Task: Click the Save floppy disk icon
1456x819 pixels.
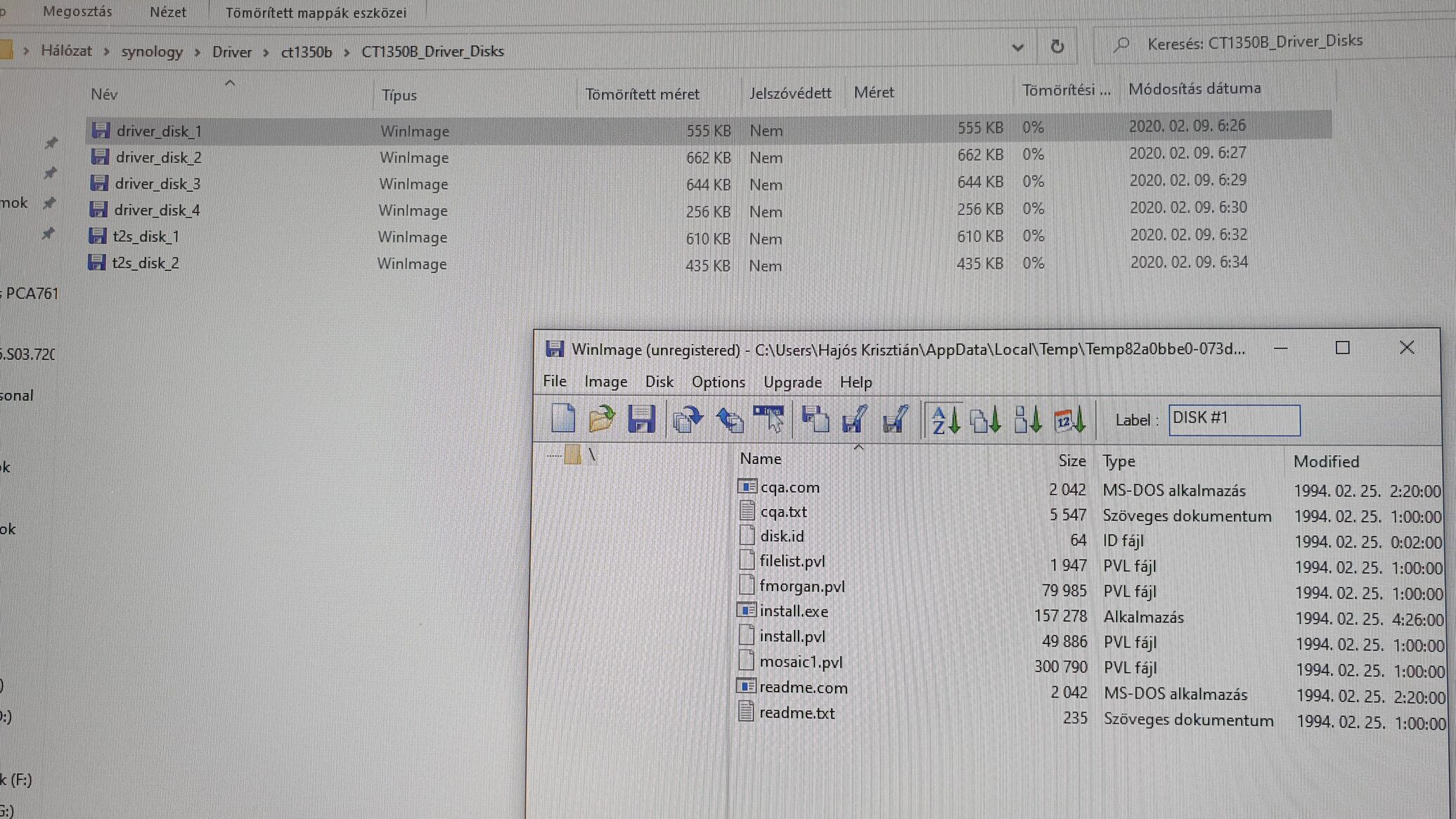Action: [x=640, y=419]
